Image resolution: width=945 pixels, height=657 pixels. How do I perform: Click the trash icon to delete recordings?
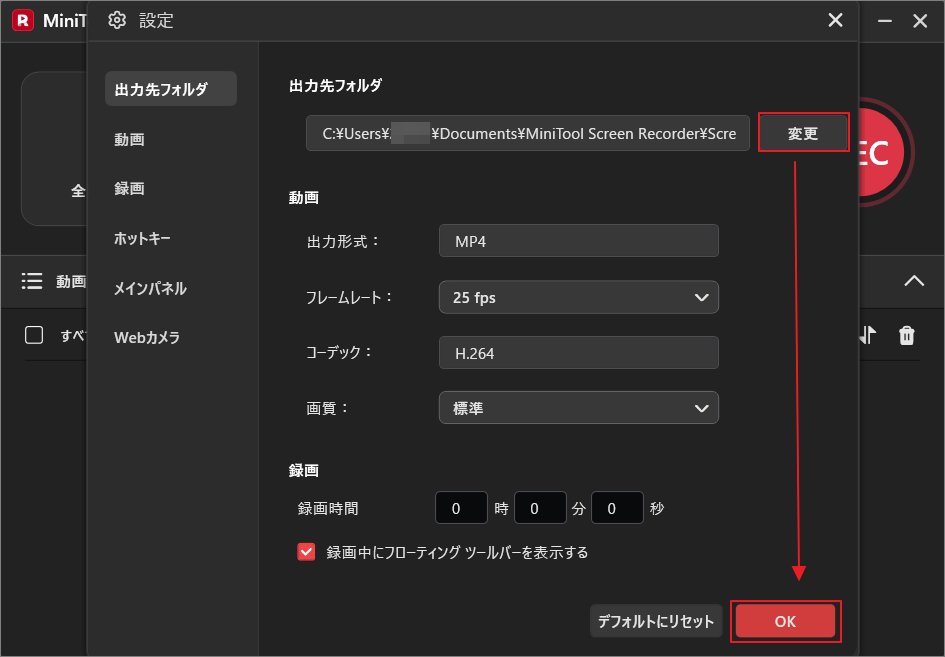point(906,335)
